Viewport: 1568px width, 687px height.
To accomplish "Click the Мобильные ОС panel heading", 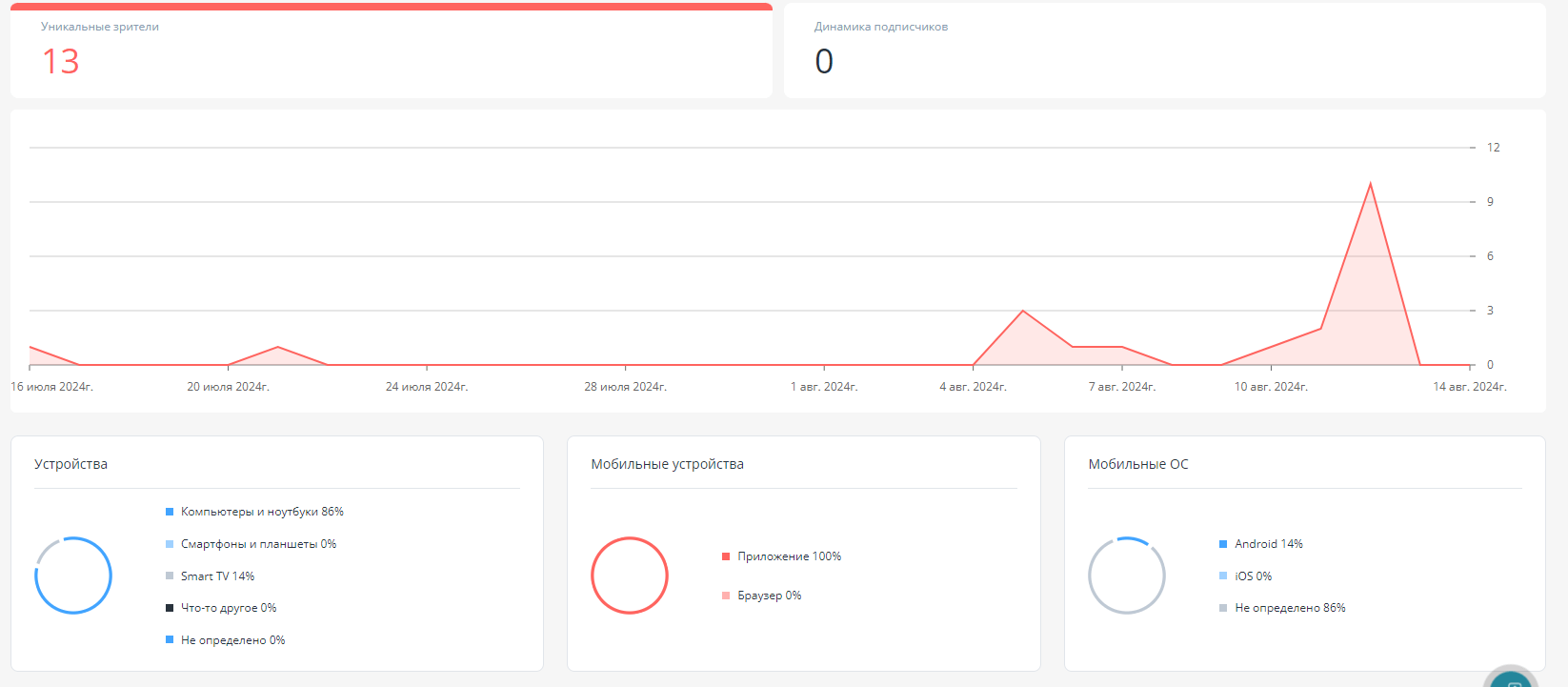I will [x=1138, y=464].
